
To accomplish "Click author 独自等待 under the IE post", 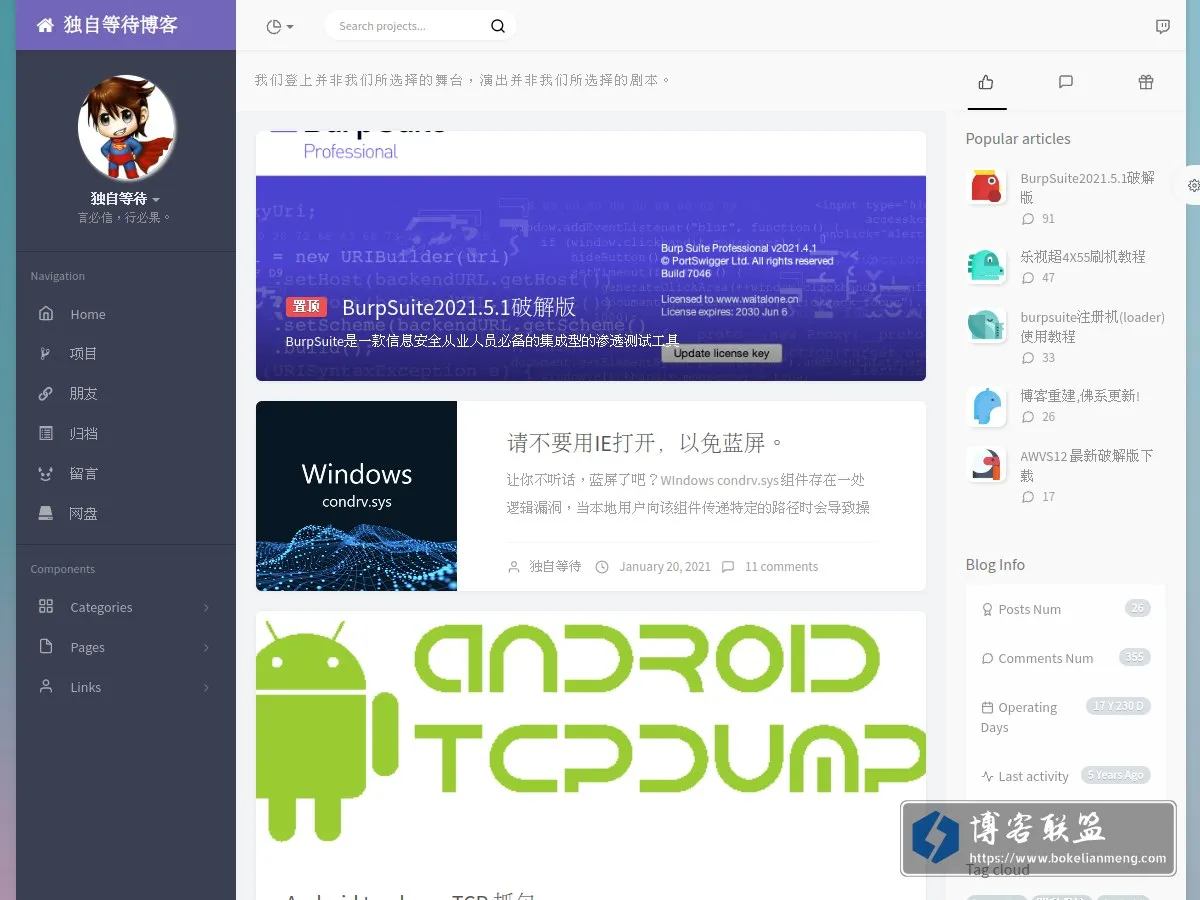I will coord(555,566).
